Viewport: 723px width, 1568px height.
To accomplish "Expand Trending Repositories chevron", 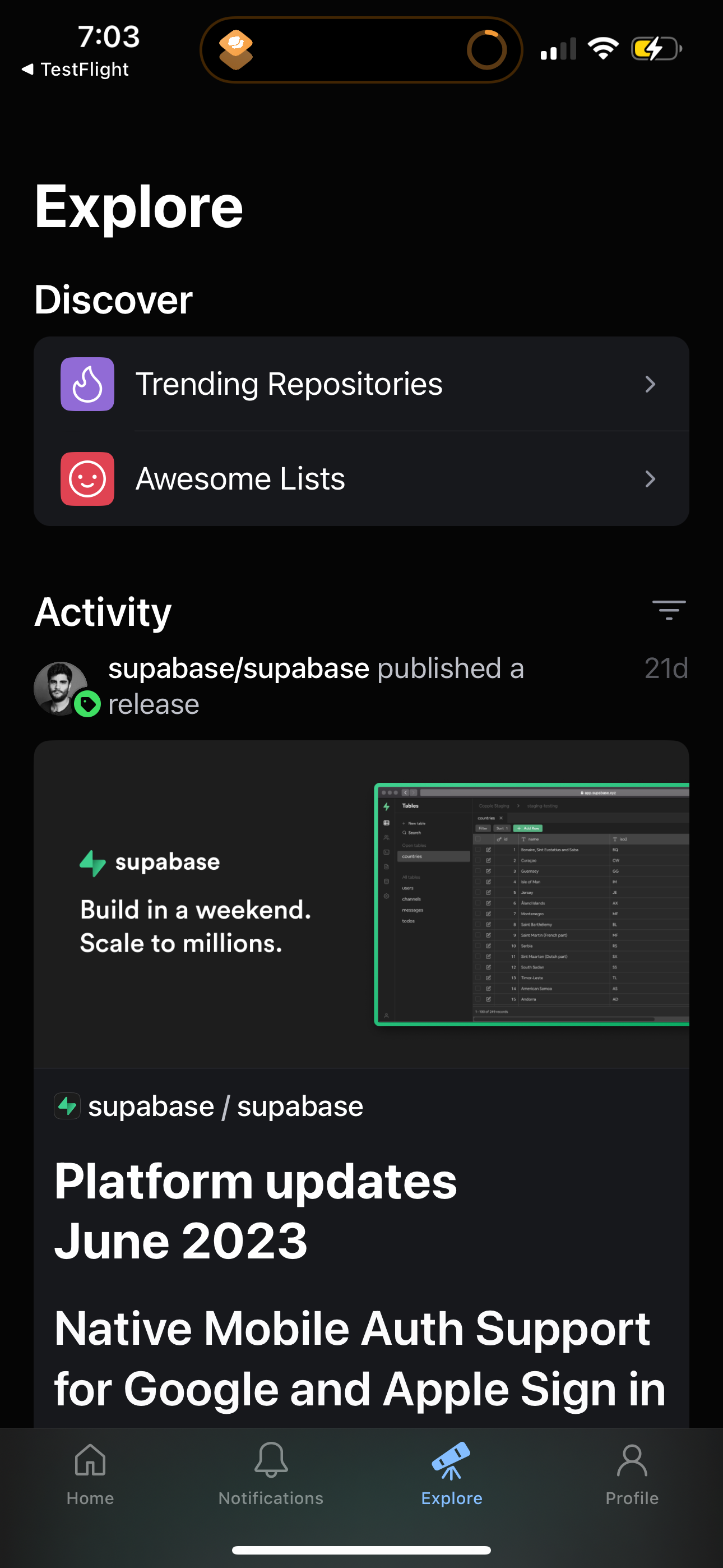I will pos(651,384).
